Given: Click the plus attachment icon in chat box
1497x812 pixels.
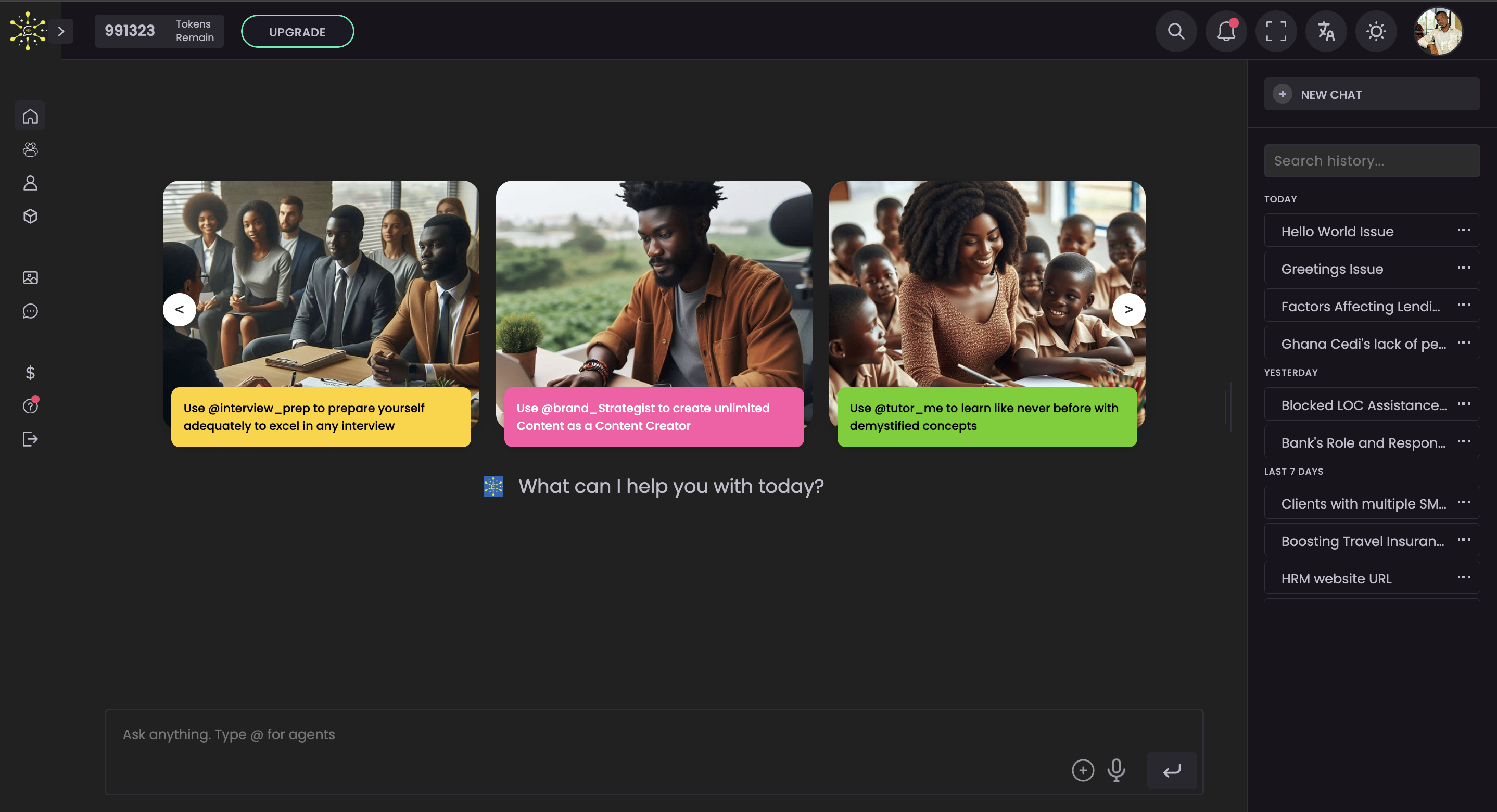Looking at the screenshot, I should 1083,770.
